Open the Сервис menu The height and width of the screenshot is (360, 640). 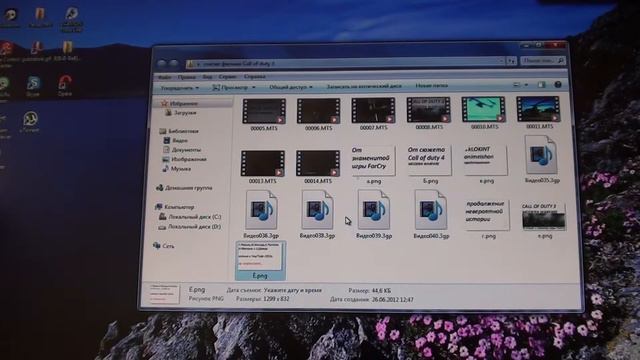(x=227, y=76)
